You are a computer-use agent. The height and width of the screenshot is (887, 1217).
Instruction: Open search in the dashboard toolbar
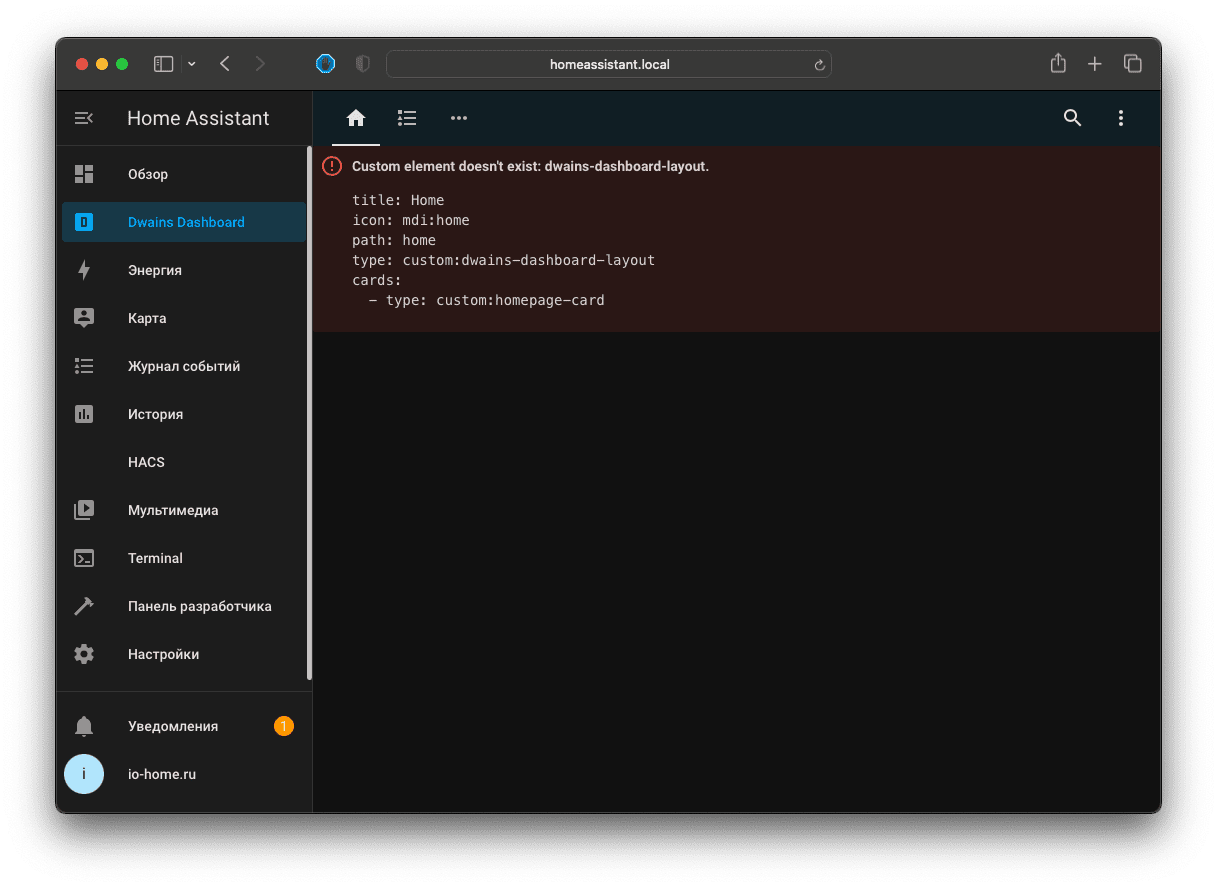(x=1072, y=118)
